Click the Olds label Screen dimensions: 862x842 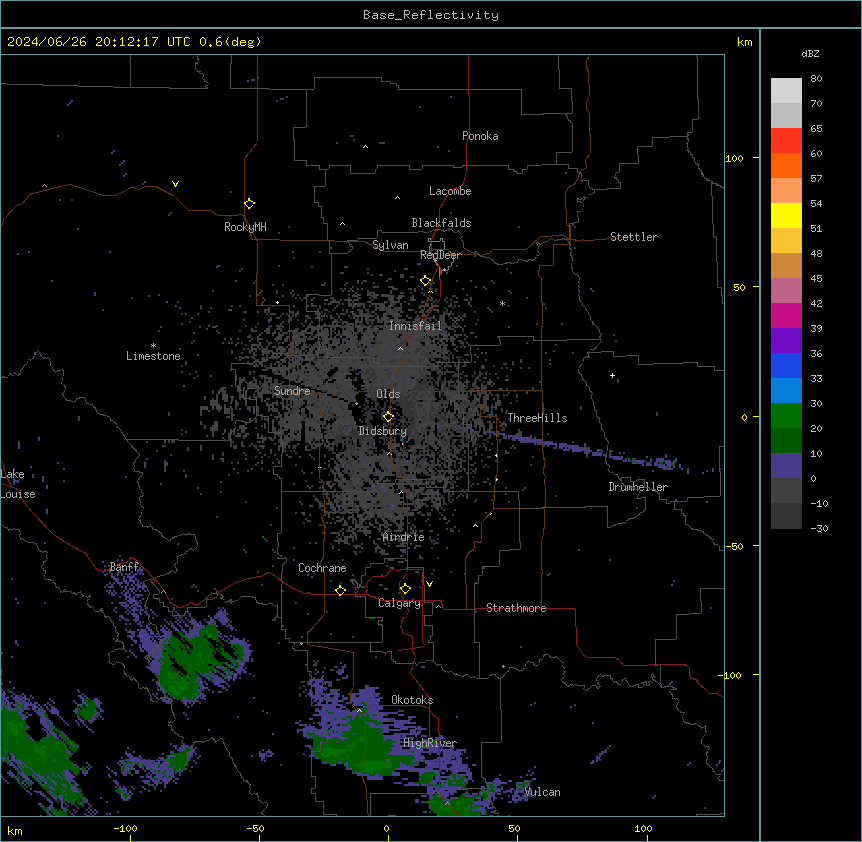[x=388, y=394]
